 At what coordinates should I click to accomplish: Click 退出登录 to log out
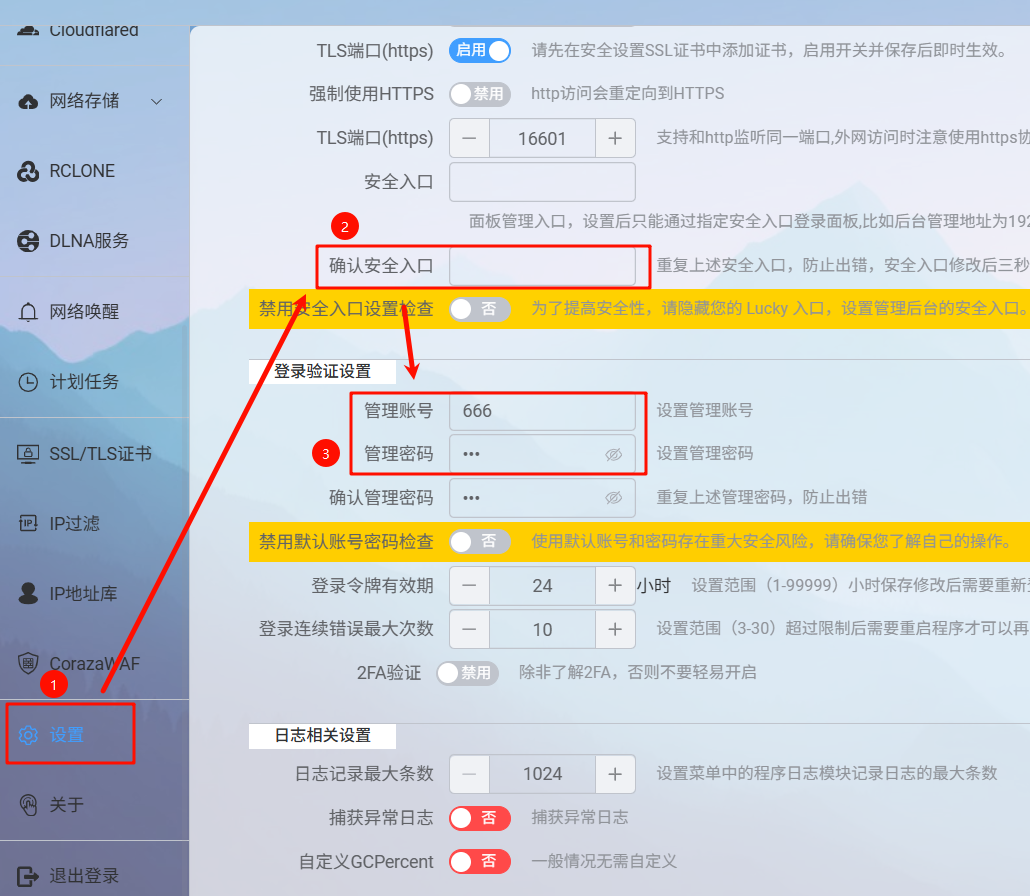click(x=84, y=876)
